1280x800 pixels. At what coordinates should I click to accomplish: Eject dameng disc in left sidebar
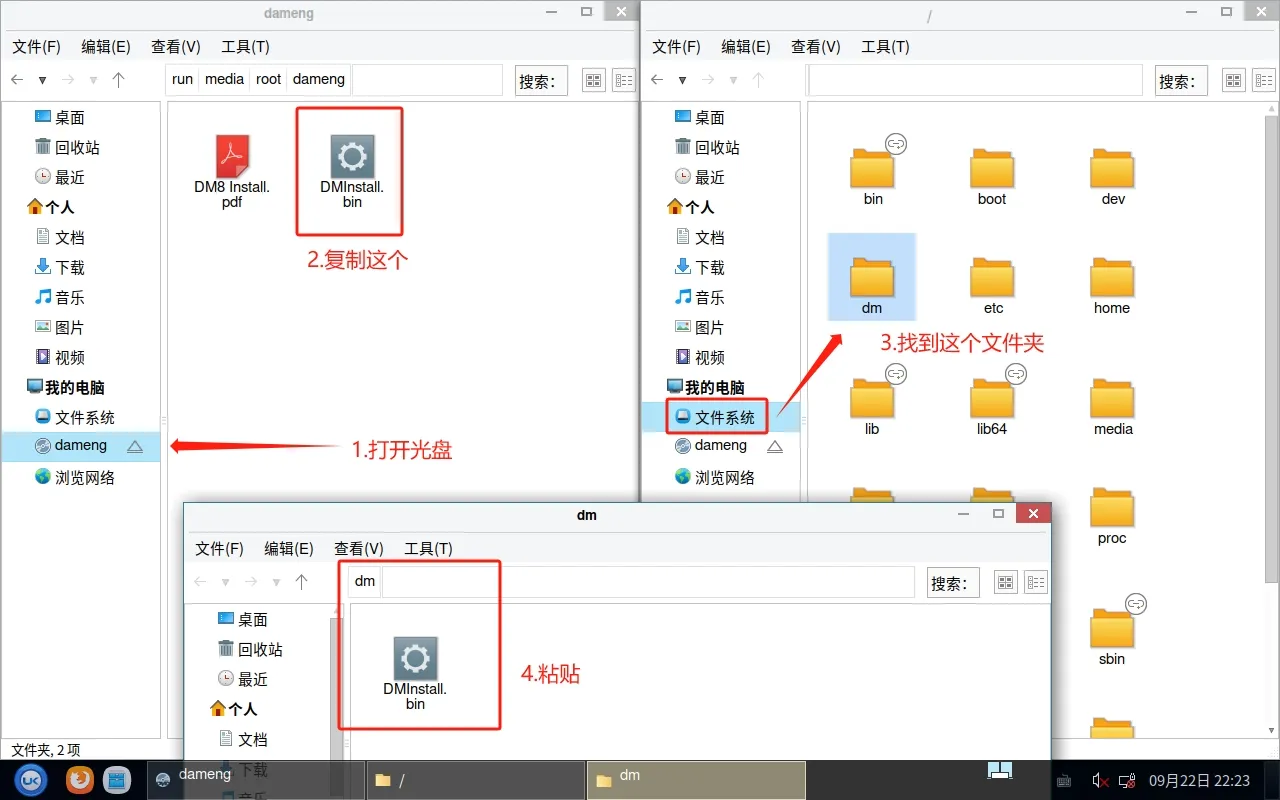pos(135,446)
